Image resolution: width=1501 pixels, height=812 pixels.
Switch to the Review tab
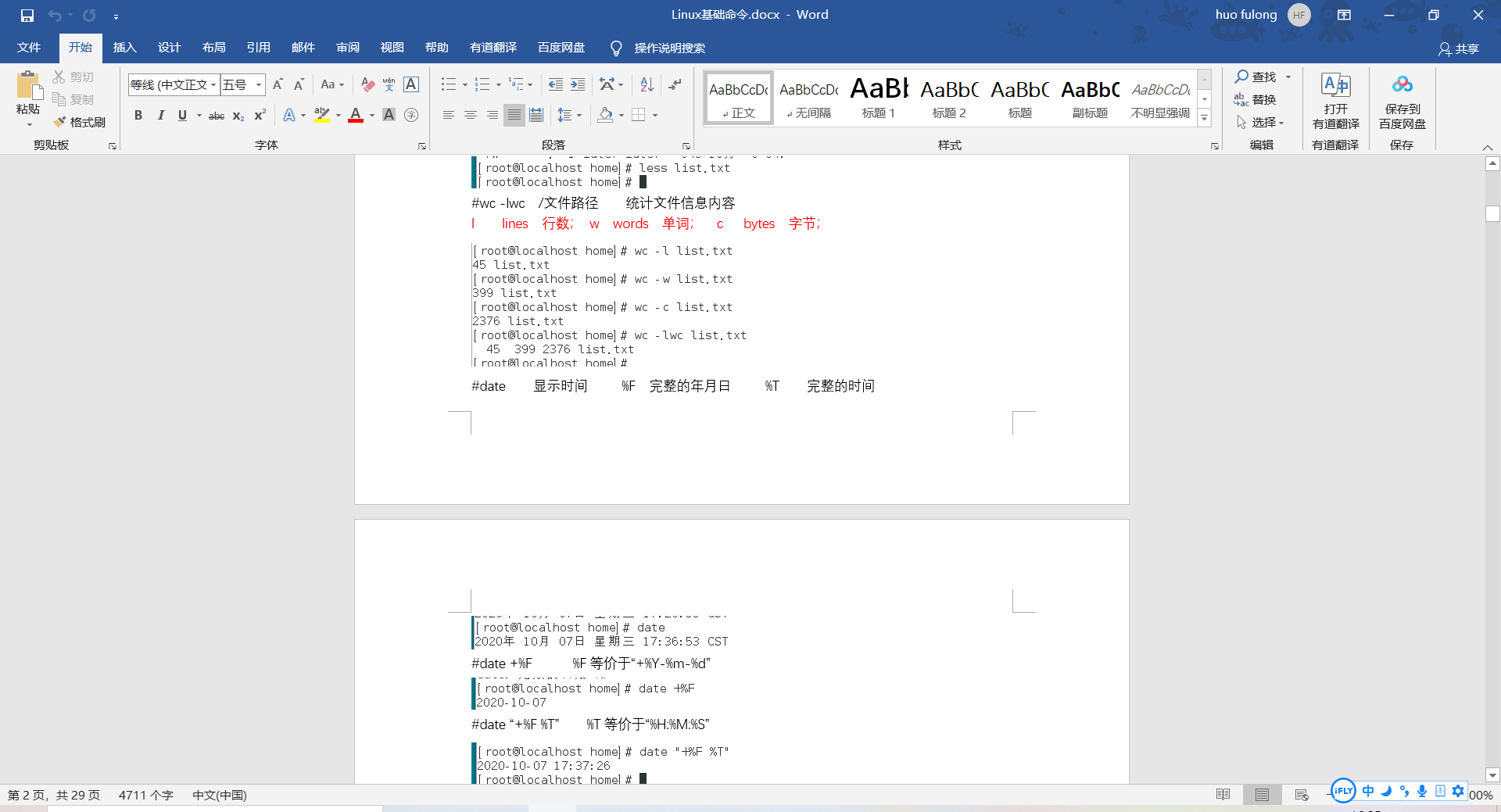point(348,48)
